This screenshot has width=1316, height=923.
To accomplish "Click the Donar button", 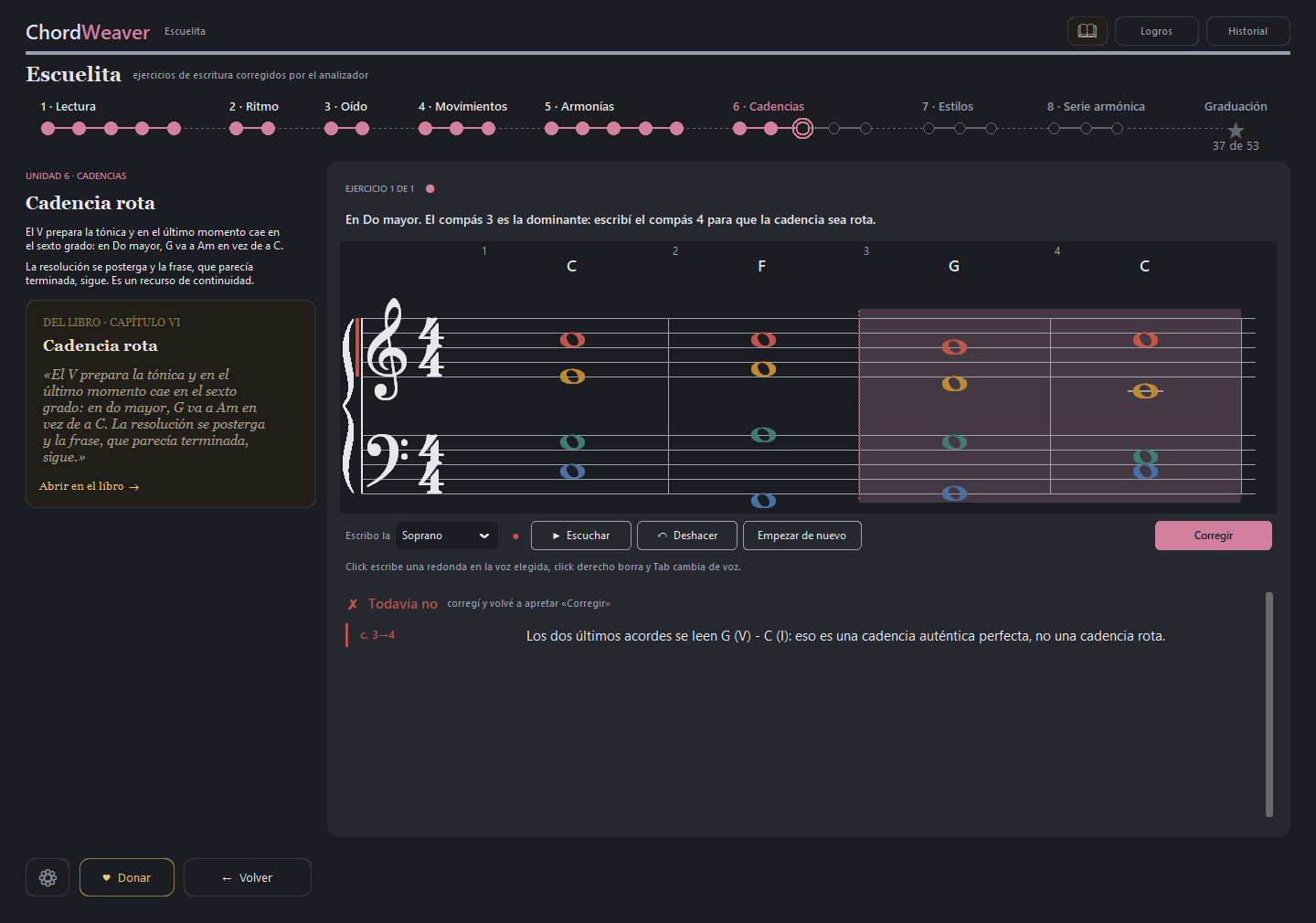I will coord(127,877).
